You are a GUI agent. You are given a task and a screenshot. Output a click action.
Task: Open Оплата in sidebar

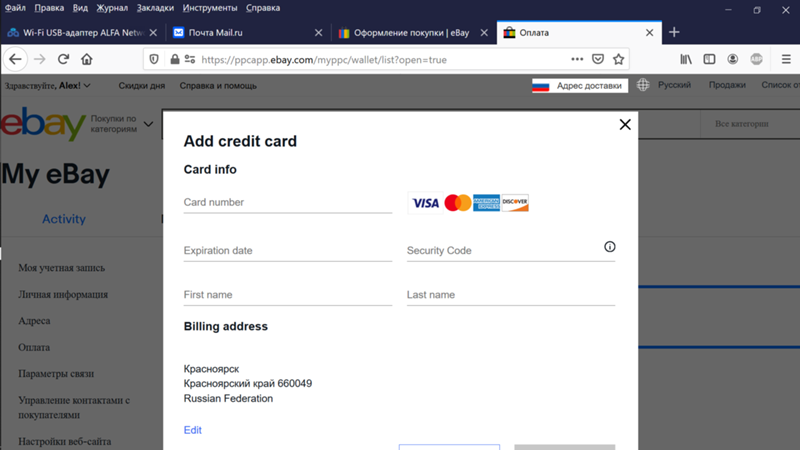click(x=34, y=347)
